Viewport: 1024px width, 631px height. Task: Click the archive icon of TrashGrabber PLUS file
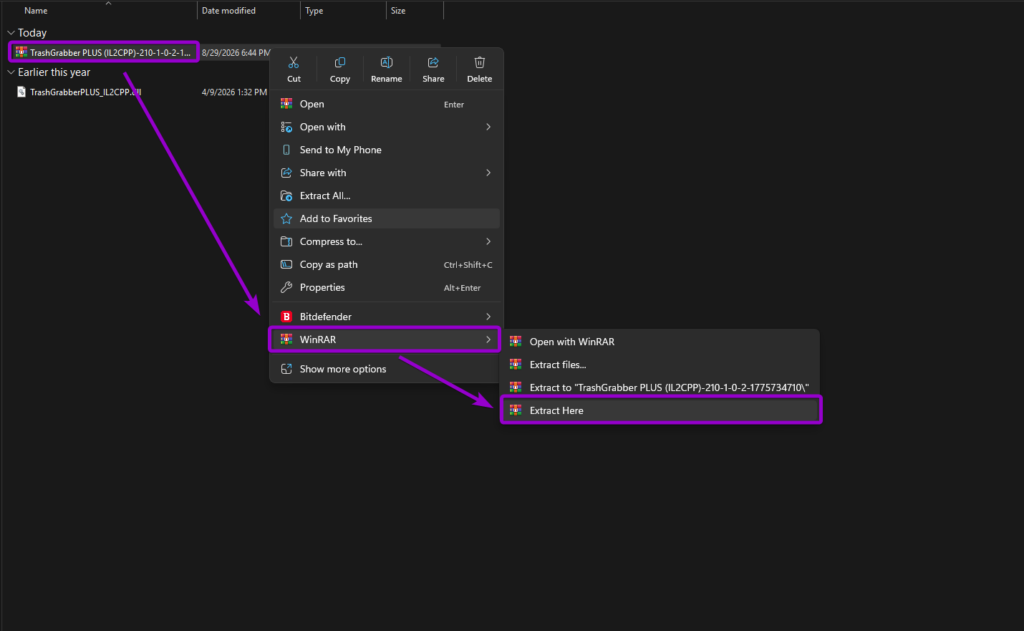coord(21,52)
